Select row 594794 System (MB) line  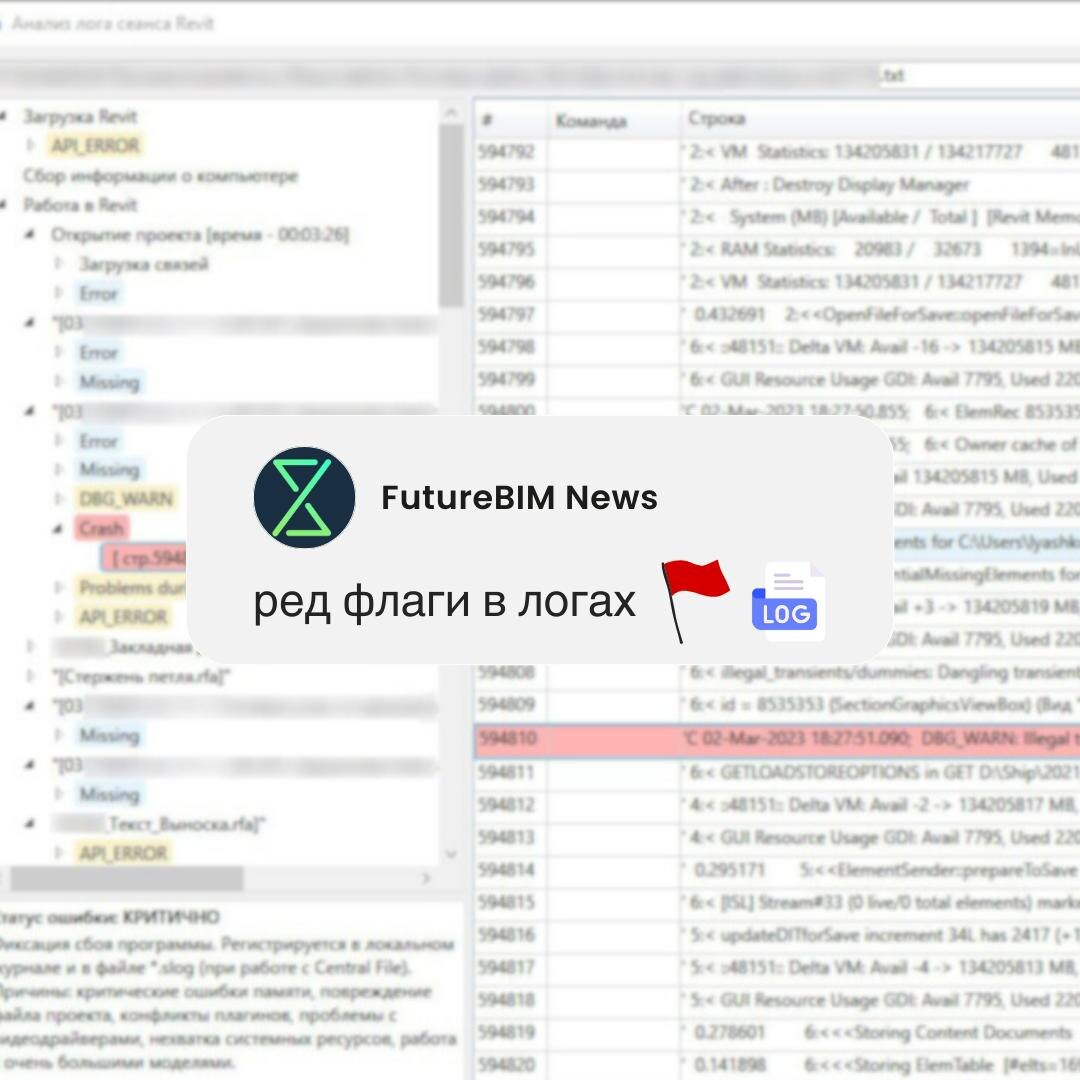[777, 217]
